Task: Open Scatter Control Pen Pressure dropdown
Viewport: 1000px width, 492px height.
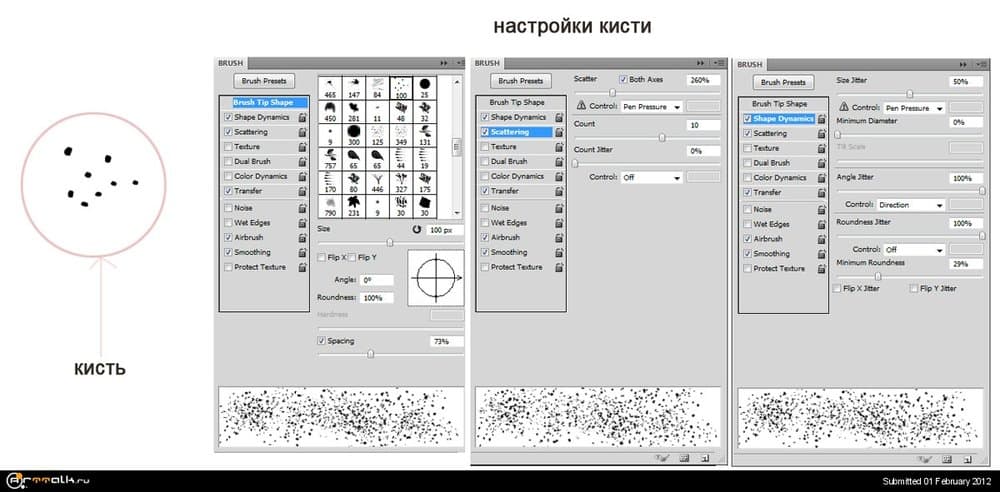Action: [x=652, y=107]
